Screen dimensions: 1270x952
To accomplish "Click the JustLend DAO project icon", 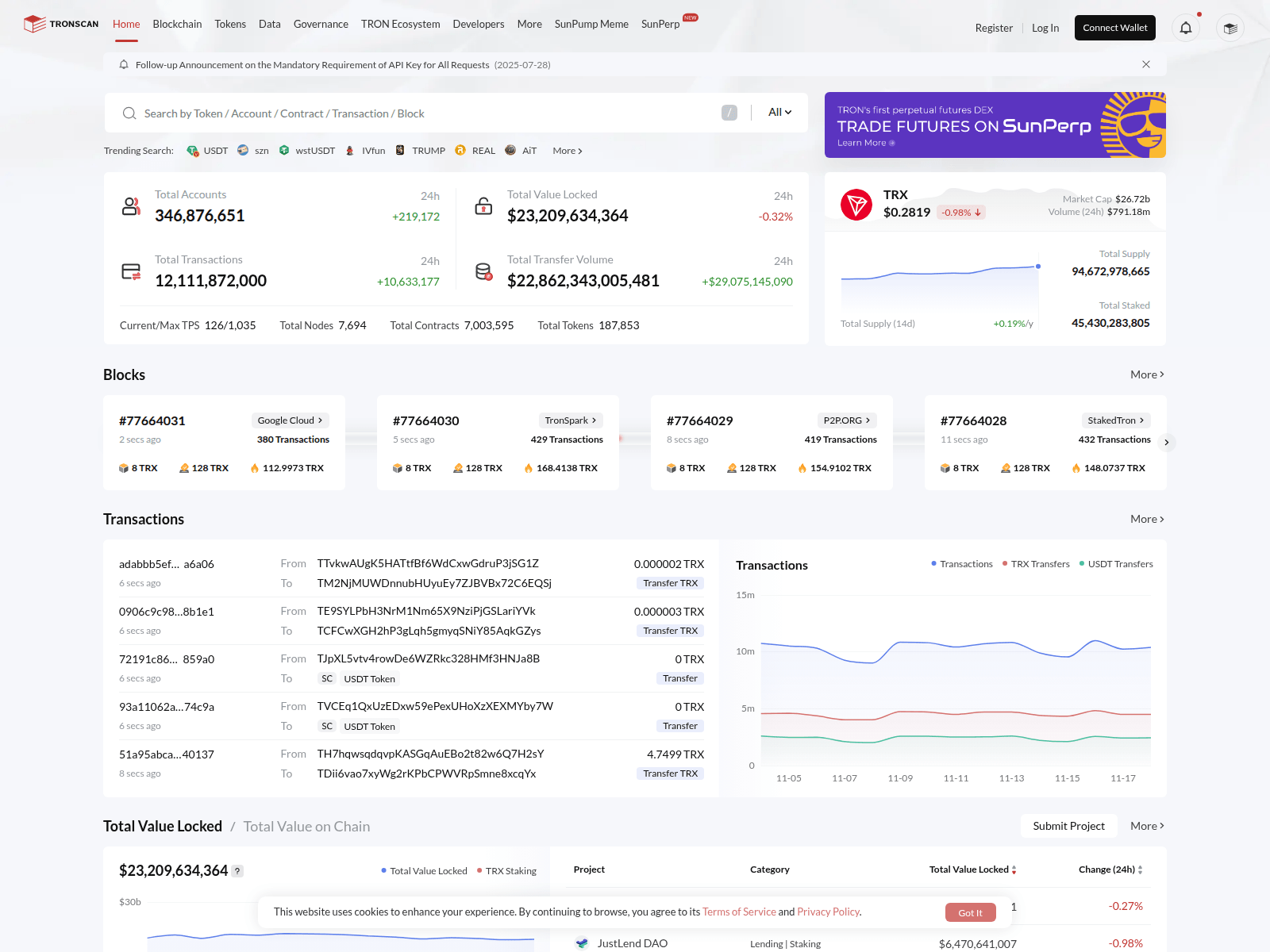I will [582, 943].
